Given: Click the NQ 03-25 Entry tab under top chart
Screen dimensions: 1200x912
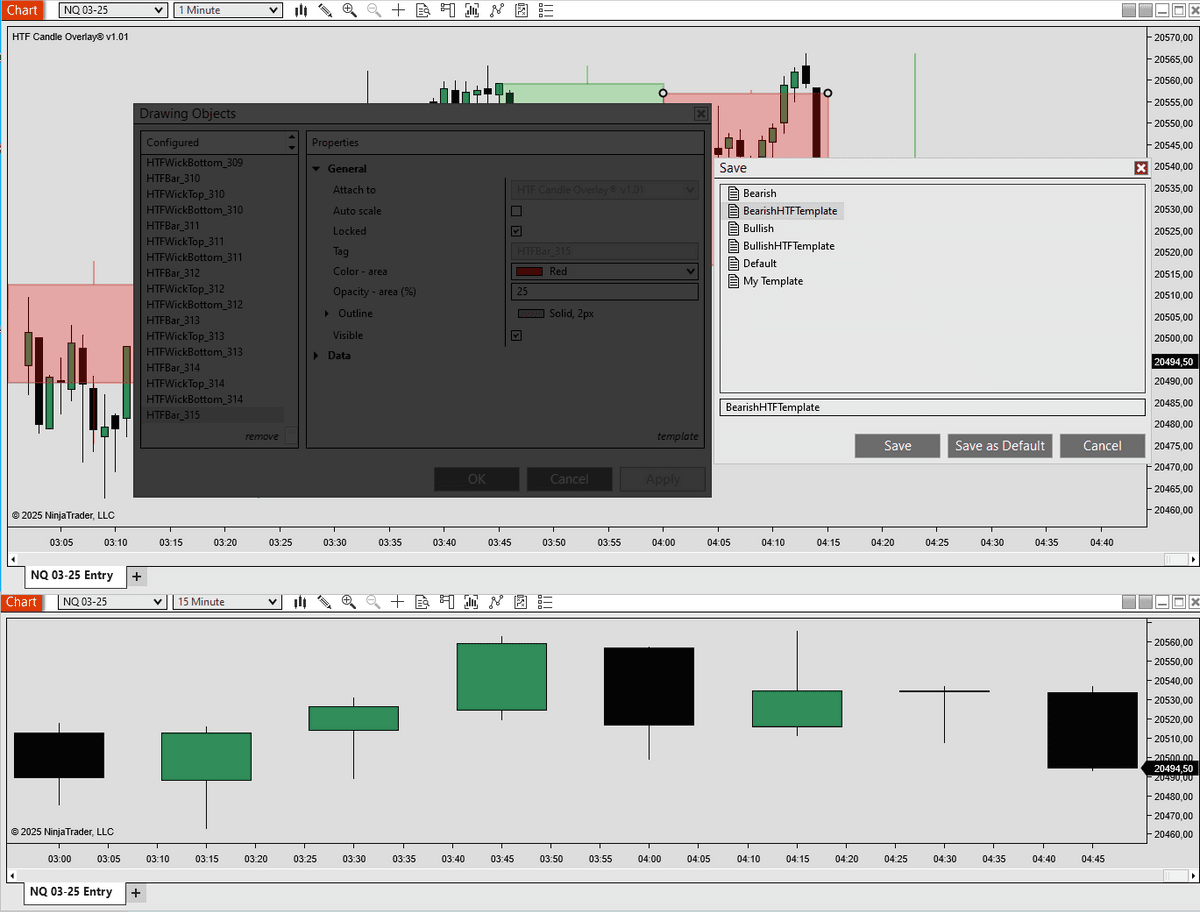Looking at the screenshot, I should (x=72, y=576).
